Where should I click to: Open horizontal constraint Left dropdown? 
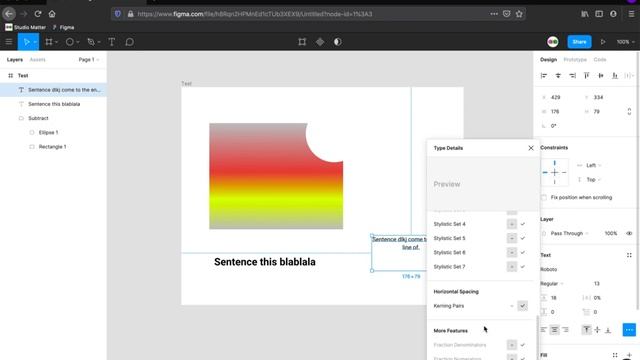pos(594,165)
